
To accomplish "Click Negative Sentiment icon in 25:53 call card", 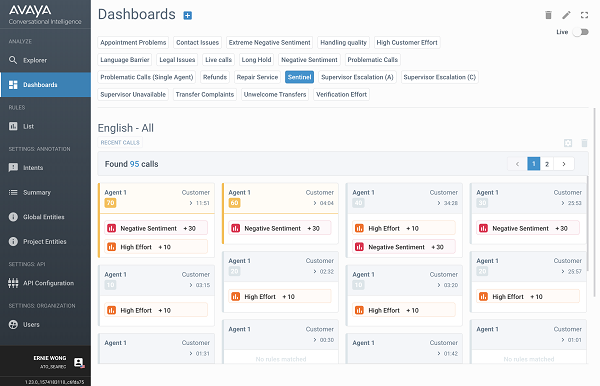I will (483, 228).
